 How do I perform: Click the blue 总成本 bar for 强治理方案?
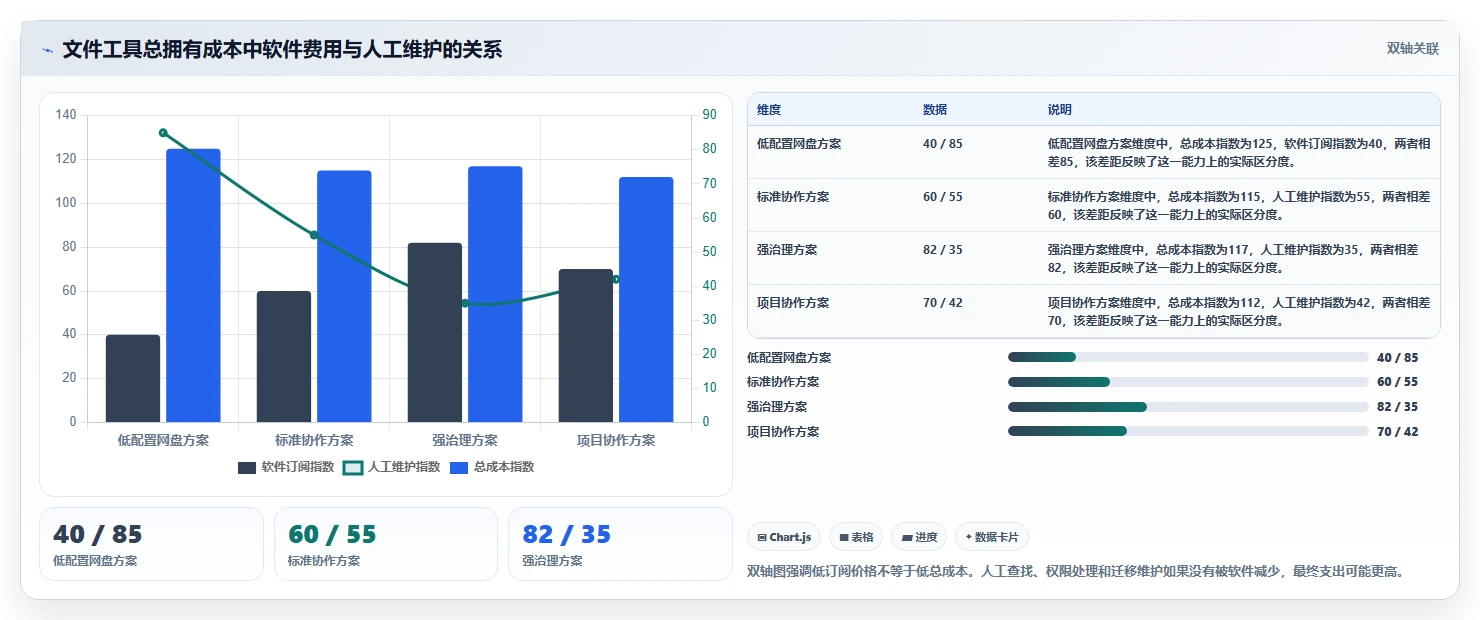pyautogui.click(x=495, y=294)
